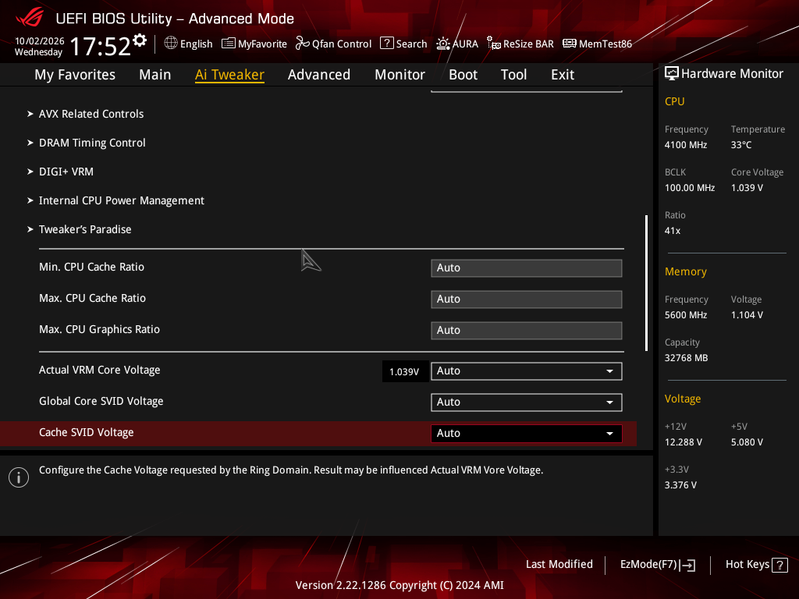Click the English language globe icon
Viewport: 799px width, 599px height.
(170, 43)
